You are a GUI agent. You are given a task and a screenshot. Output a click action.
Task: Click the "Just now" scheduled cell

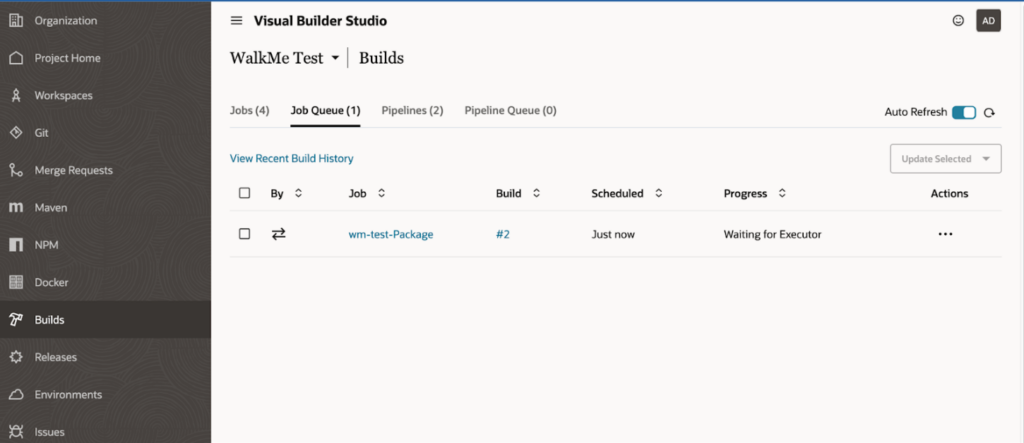click(613, 234)
